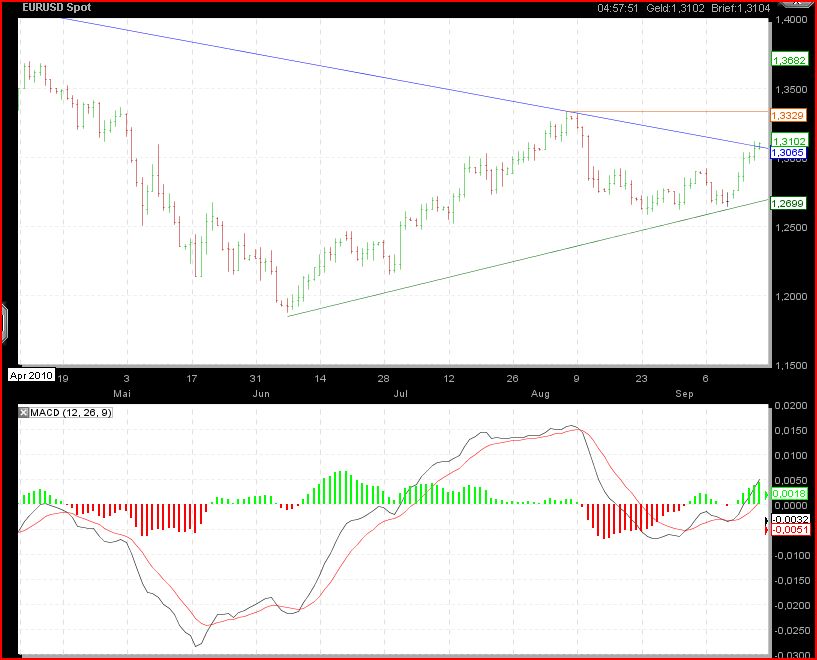Screen dimensions: 817x660
Task: Click the Jun label on the time axis
Action: (262, 394)
